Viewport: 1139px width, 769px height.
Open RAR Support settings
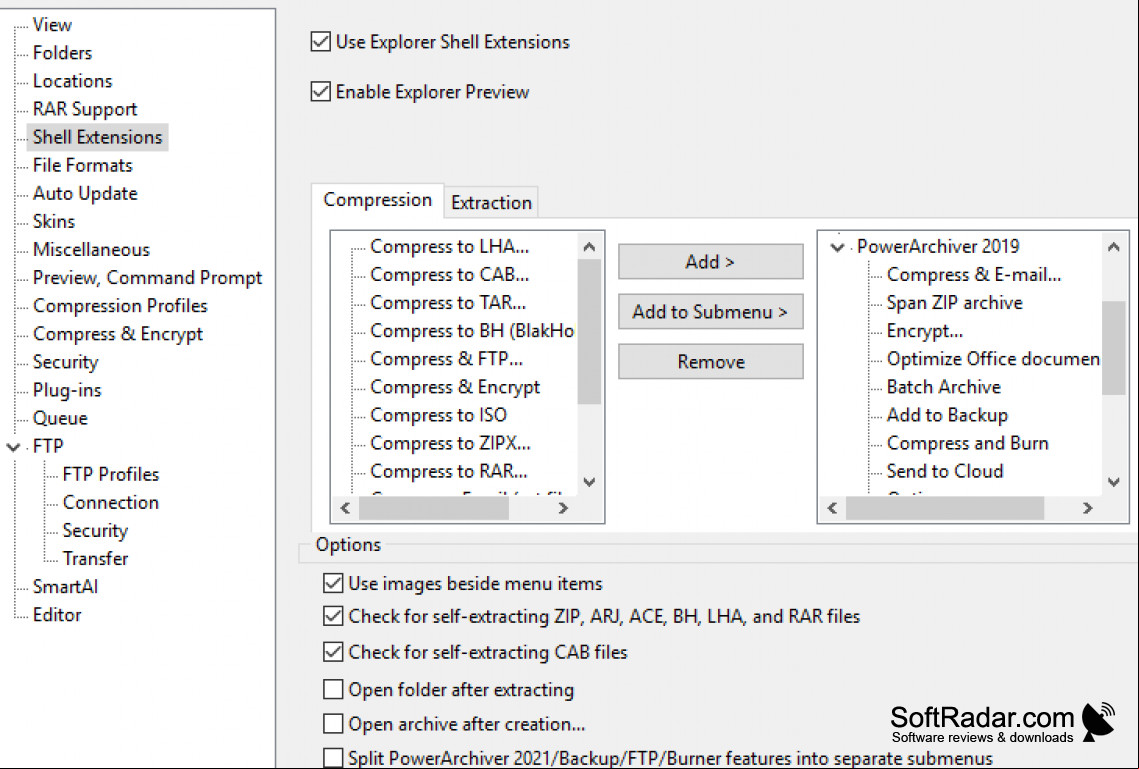(85, 109)
